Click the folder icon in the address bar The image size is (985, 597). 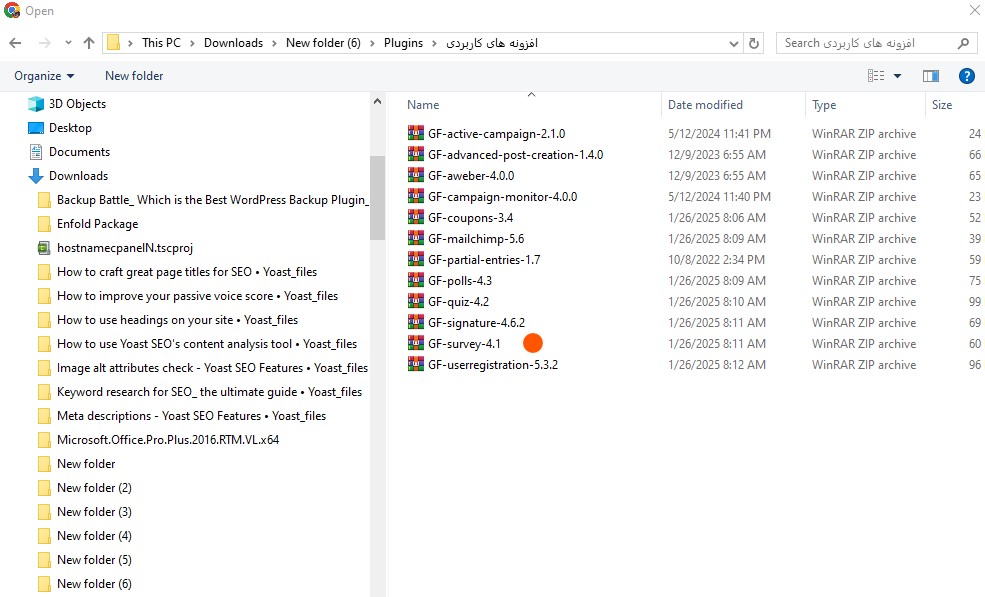click(114, 43)
